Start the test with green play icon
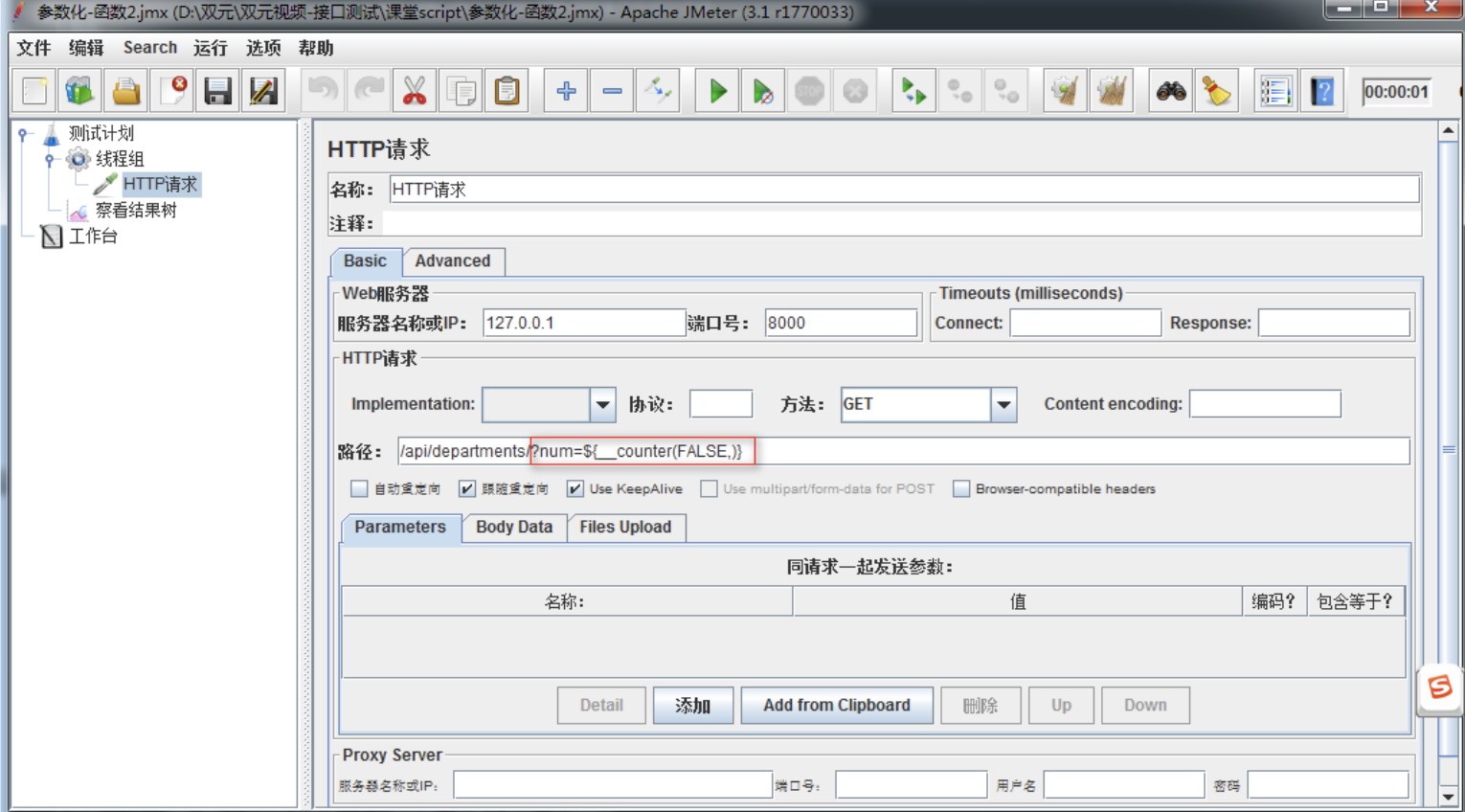1465x812 pixels. tap(717, 91)
